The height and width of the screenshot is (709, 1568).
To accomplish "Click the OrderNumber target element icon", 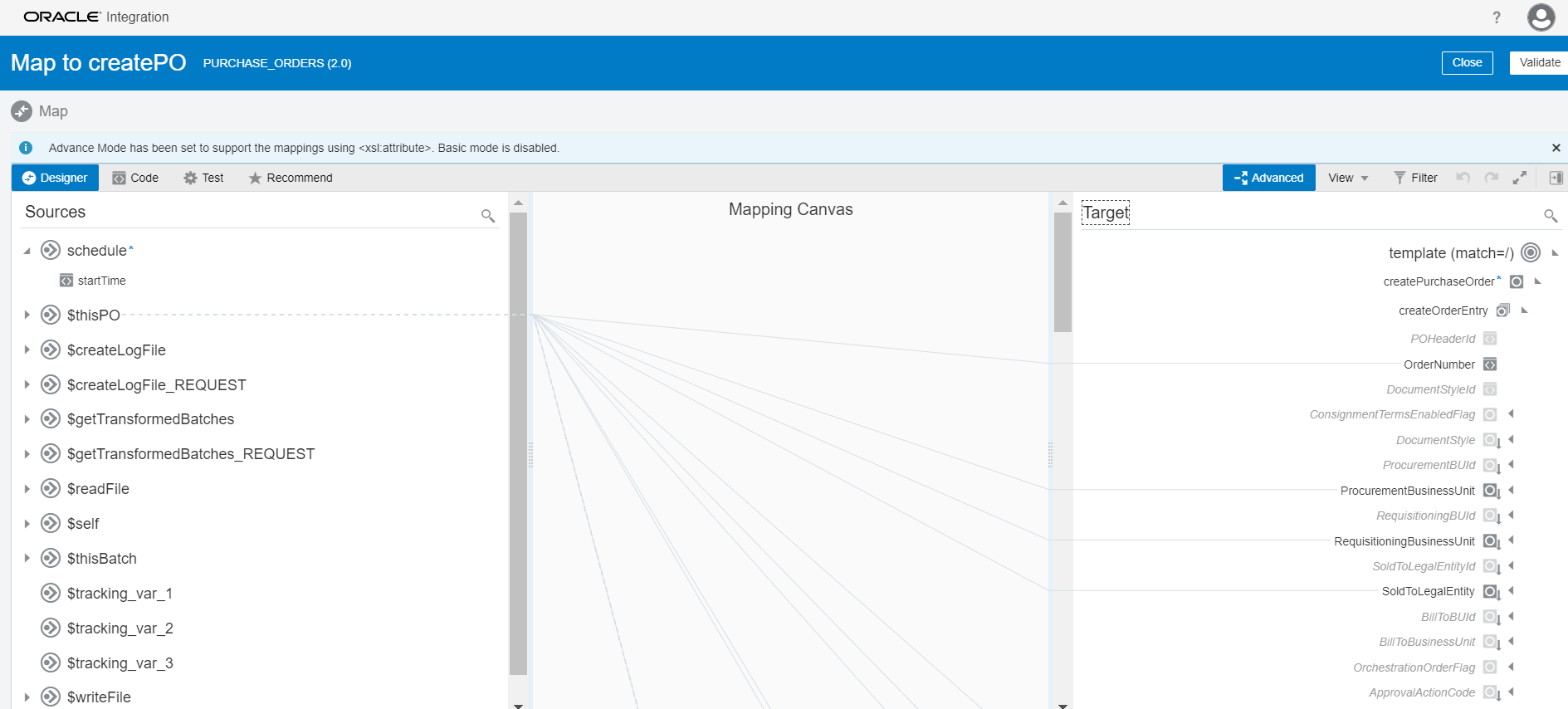I will (1490, 364).
